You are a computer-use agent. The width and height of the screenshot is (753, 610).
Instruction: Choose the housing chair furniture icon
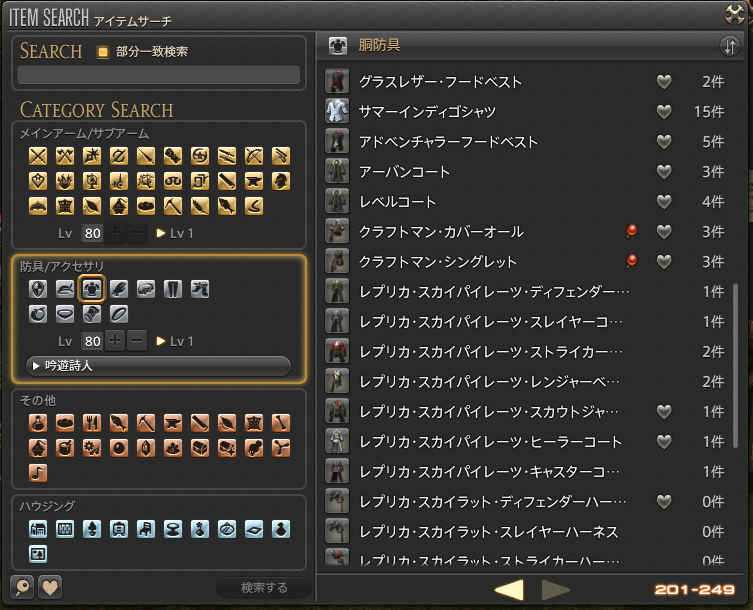pos(146,528)
